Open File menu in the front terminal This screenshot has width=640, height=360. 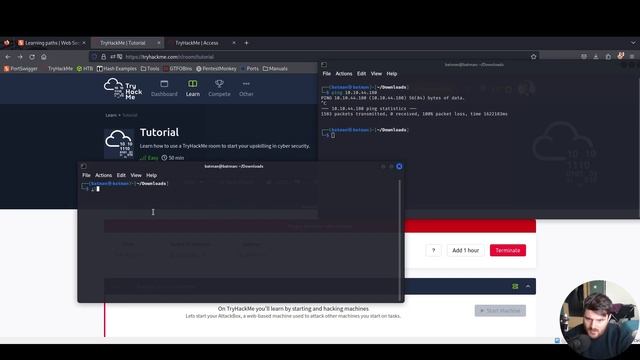pyautogui.click(x=86, y=175)
